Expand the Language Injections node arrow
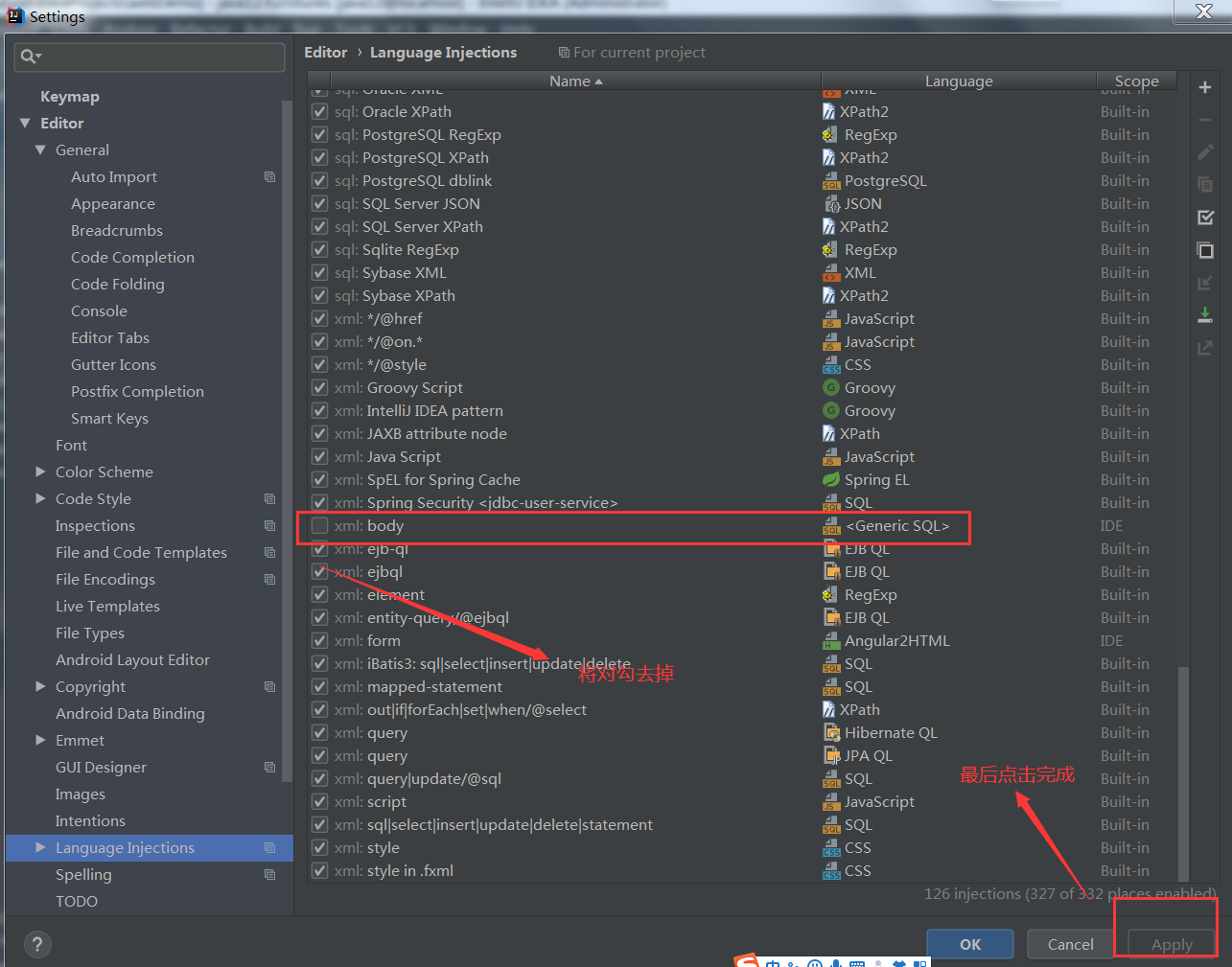 [40, 847]
